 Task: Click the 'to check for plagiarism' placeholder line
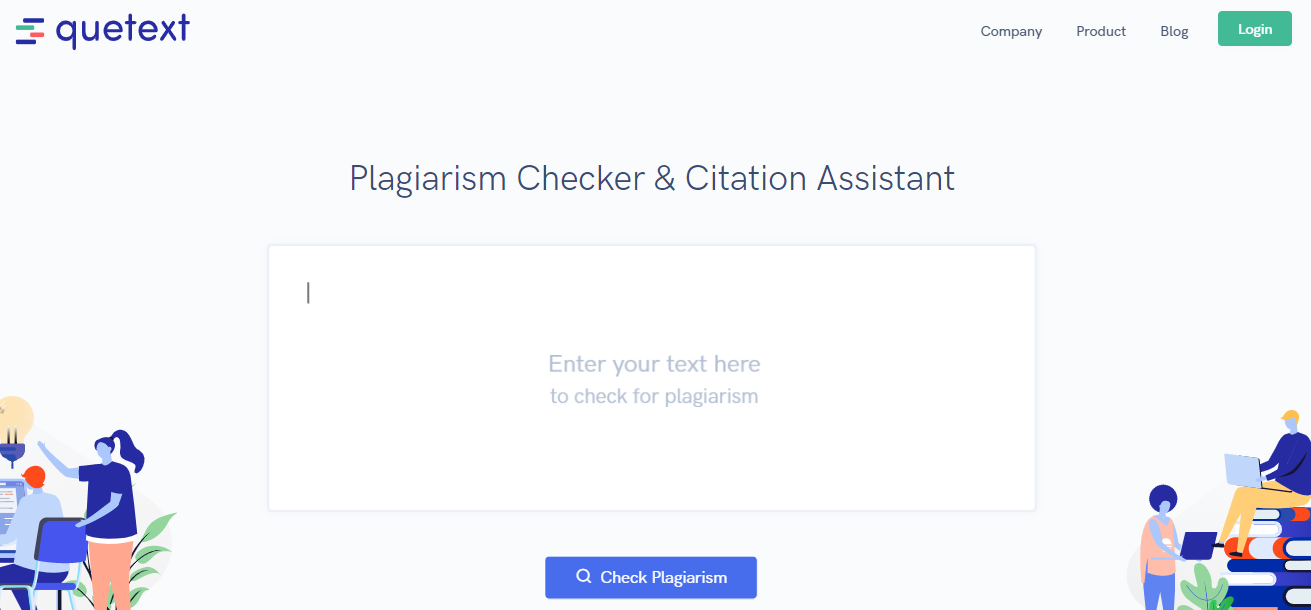tap(654, 397)
